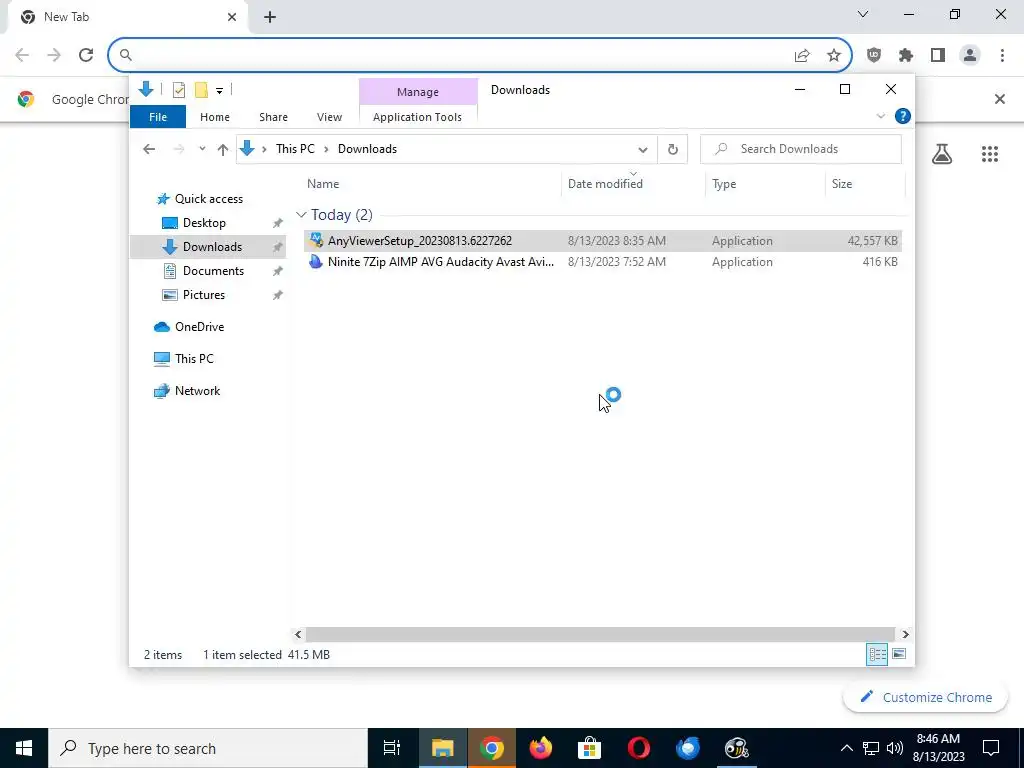The width and height of the screenshot is (1024, 768).
Task: Click the scrollbar right arrow
Action: 905,634
